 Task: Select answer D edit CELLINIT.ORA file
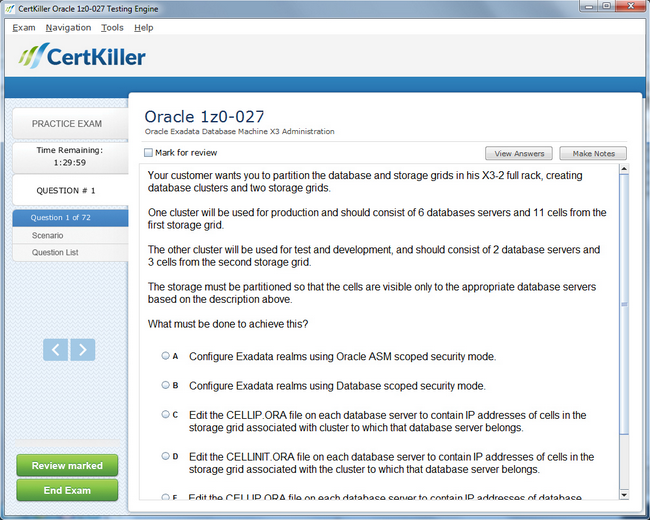click(x=165, y=456)
